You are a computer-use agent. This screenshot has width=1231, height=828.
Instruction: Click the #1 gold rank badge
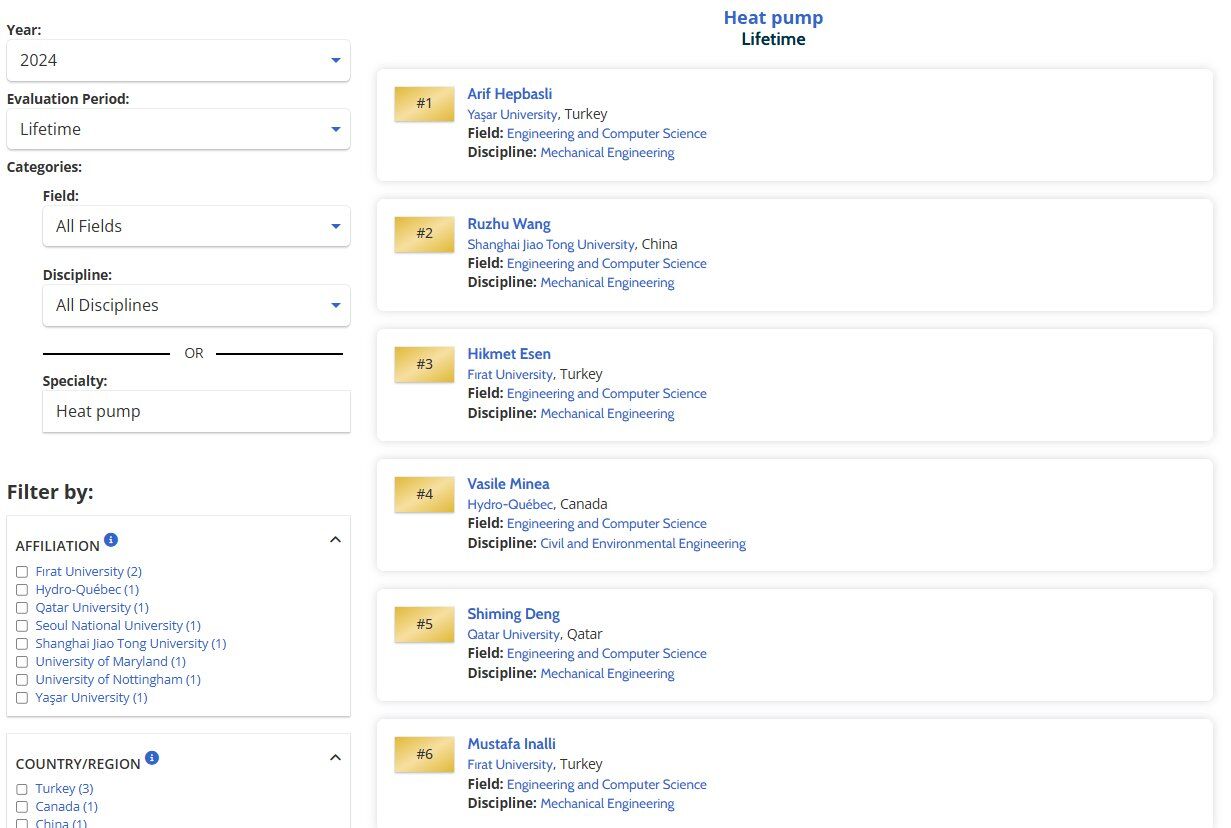coord(425,104)
